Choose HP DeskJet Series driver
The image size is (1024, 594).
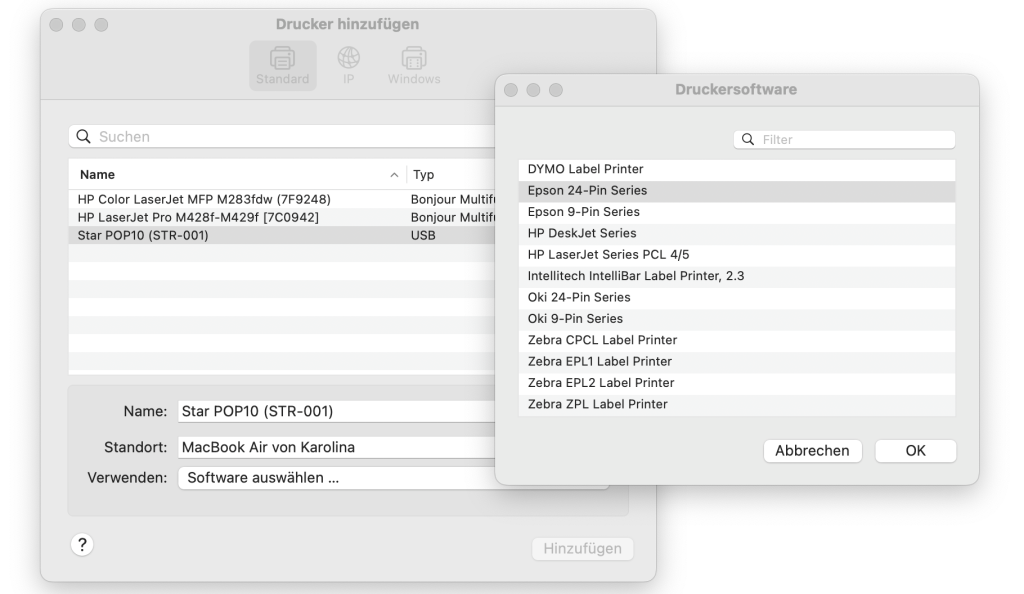coord(737,233)
